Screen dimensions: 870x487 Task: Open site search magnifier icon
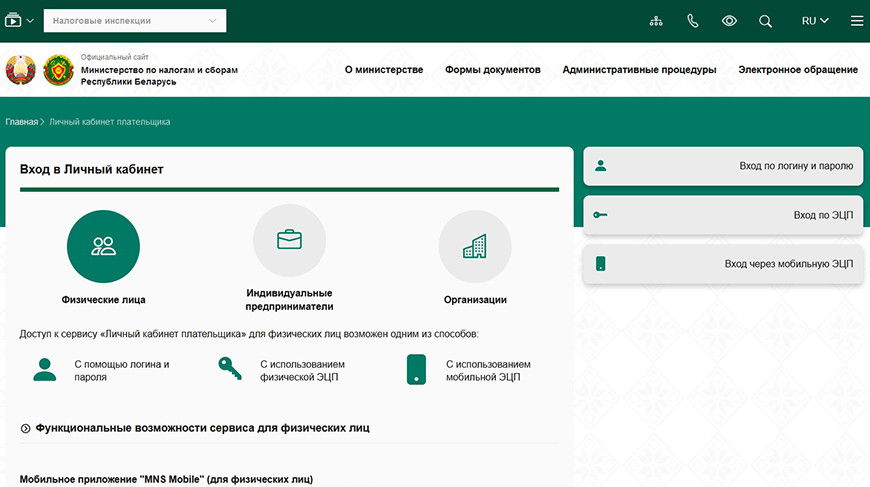coord(765,21)
